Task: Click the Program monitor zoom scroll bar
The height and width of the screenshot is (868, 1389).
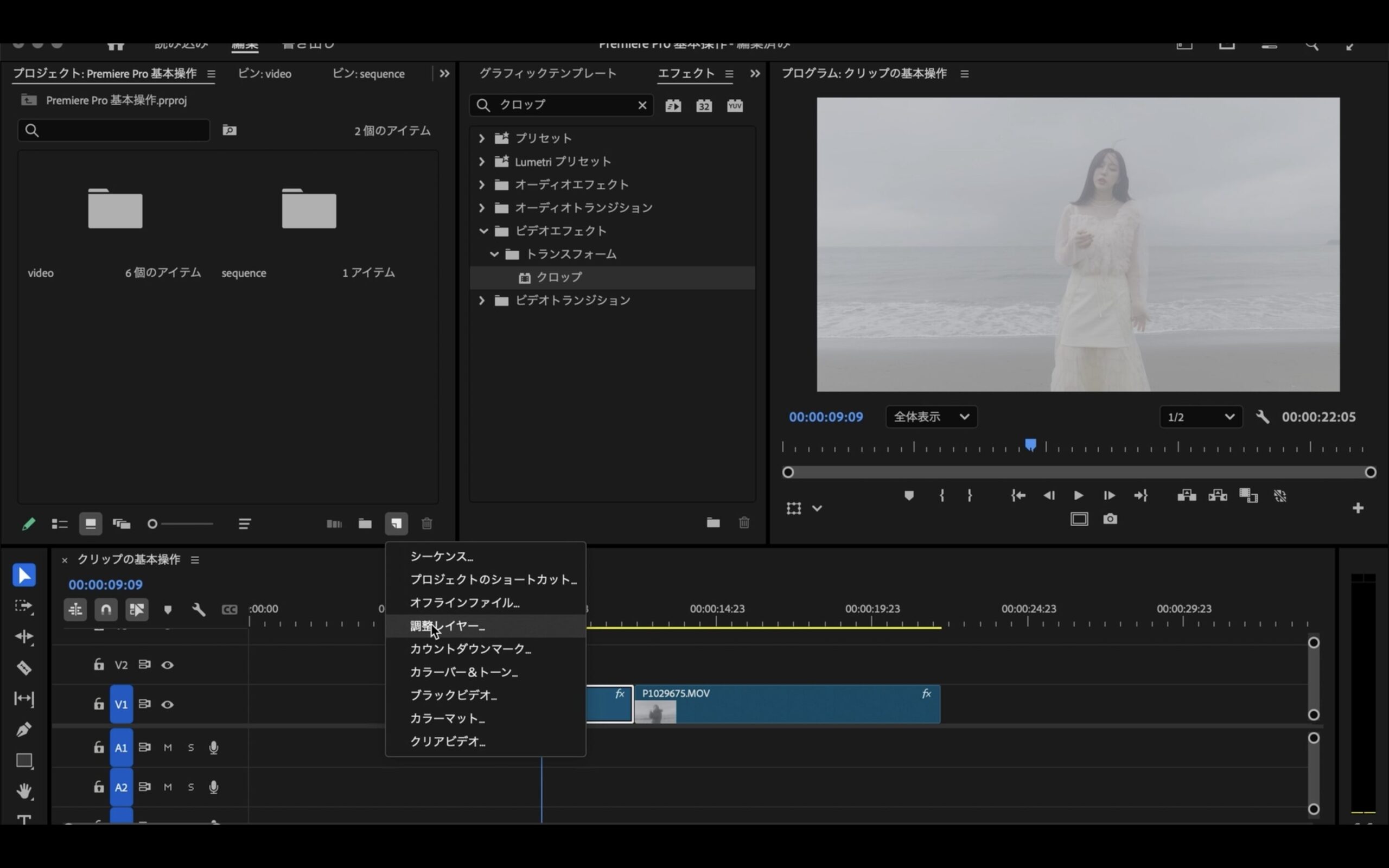Action: coord(1079,472)
